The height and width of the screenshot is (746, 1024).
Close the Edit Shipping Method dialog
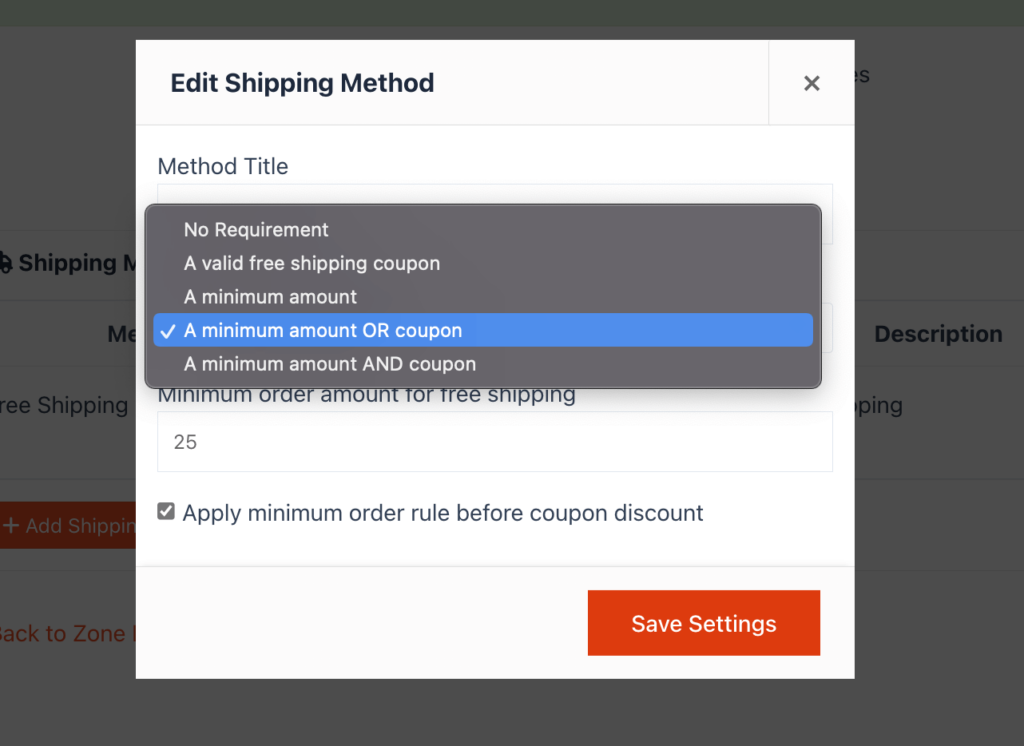pyautogui.click(x=811, y=83)
